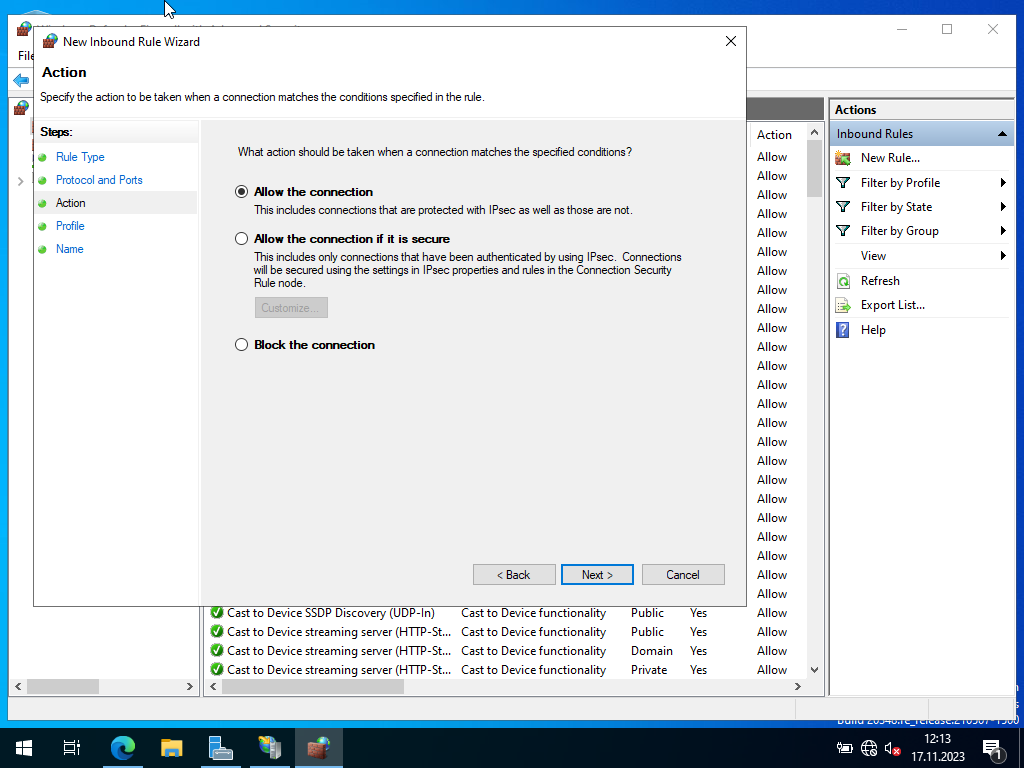Select Cast to Device SSDP Discovery (UDP-In) rule

[x=330, y=613]
